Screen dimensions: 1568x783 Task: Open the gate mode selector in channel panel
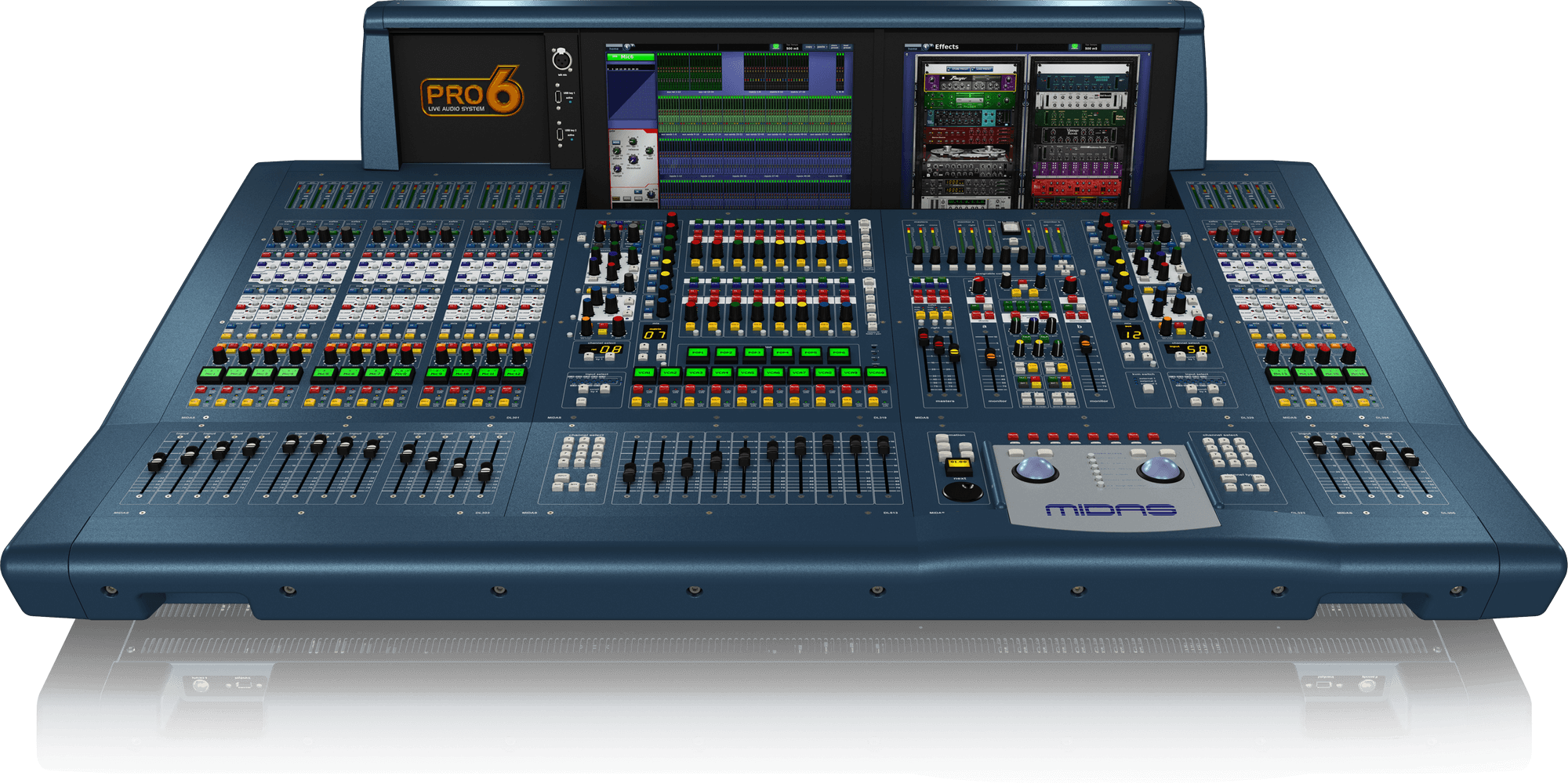[x=616, y=142]
